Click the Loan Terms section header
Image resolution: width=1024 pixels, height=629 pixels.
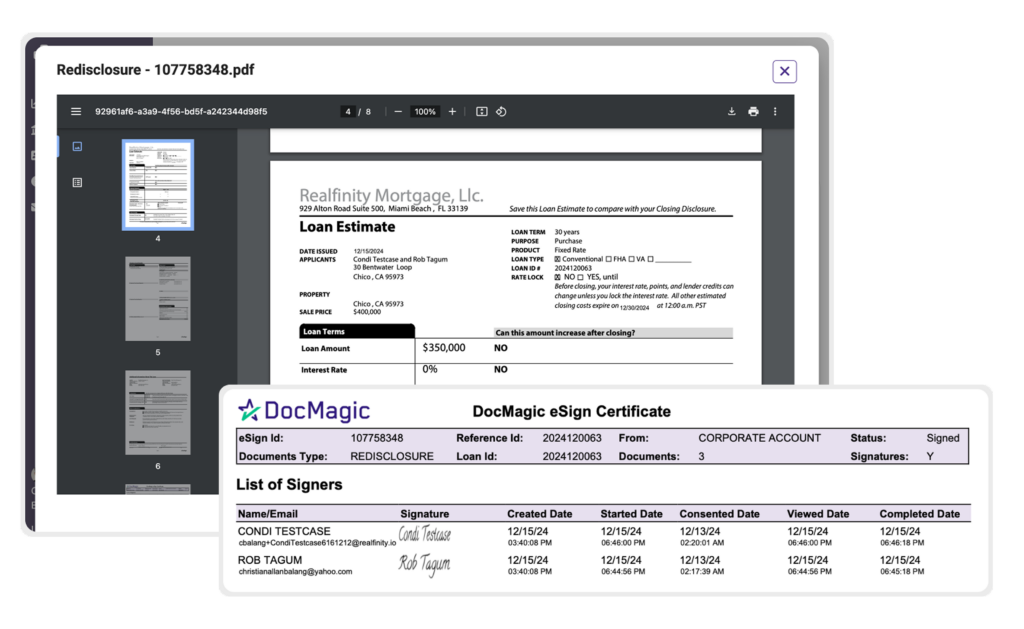coord(357,331)
